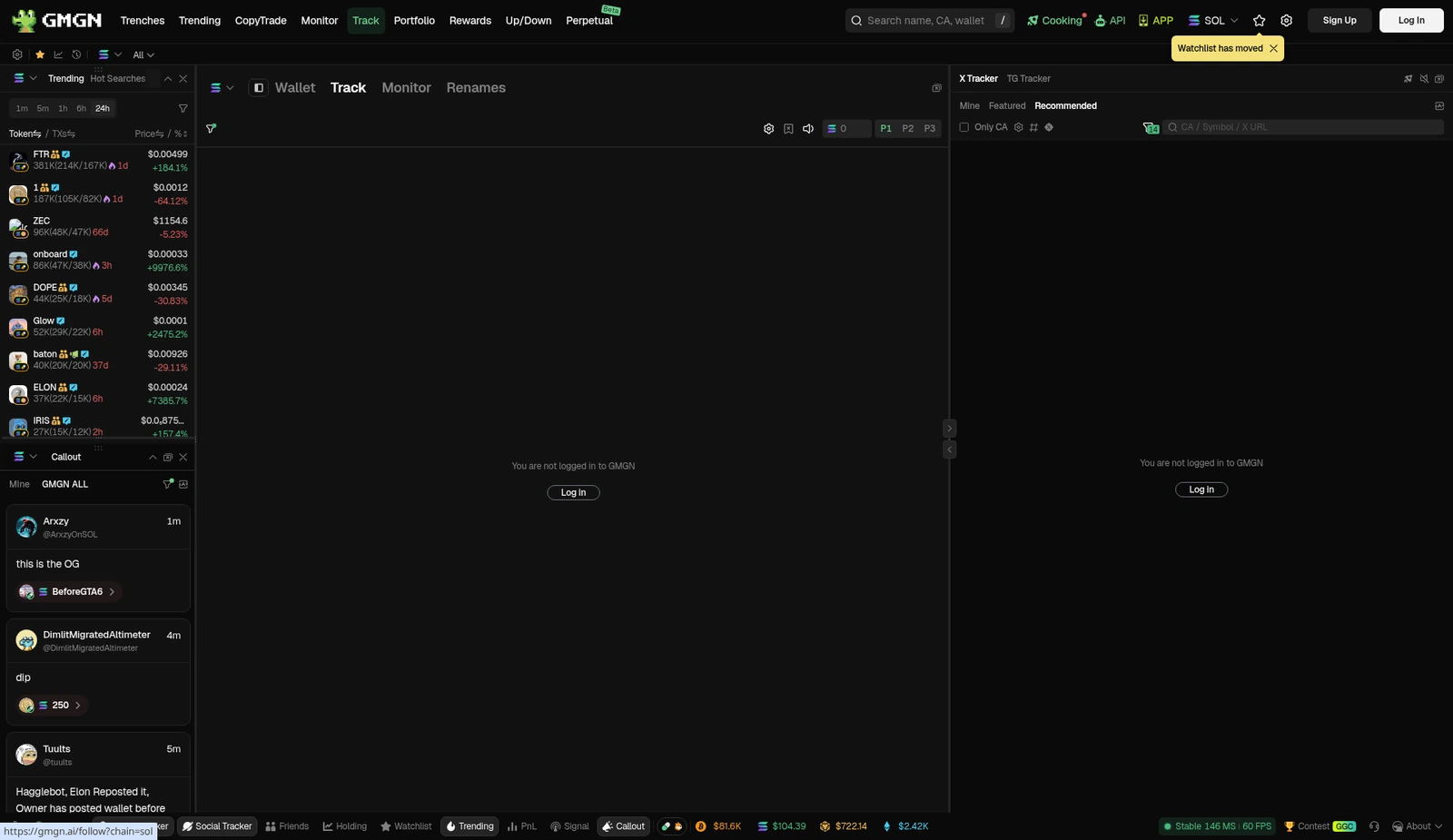
Task: Close the Trending panel
Action: click(x=183, y=79)
